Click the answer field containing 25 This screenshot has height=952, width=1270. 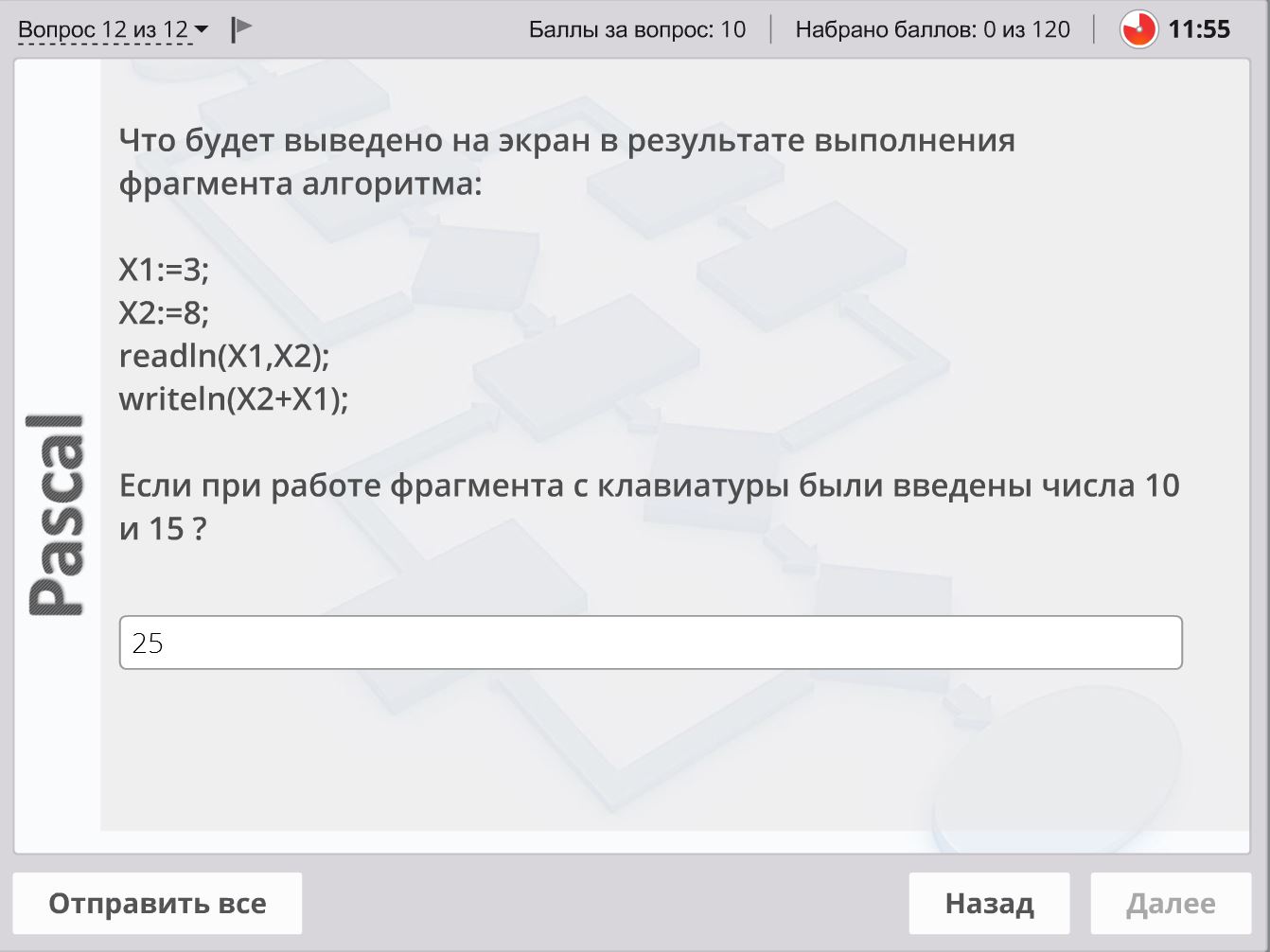[x=650, y=643]
